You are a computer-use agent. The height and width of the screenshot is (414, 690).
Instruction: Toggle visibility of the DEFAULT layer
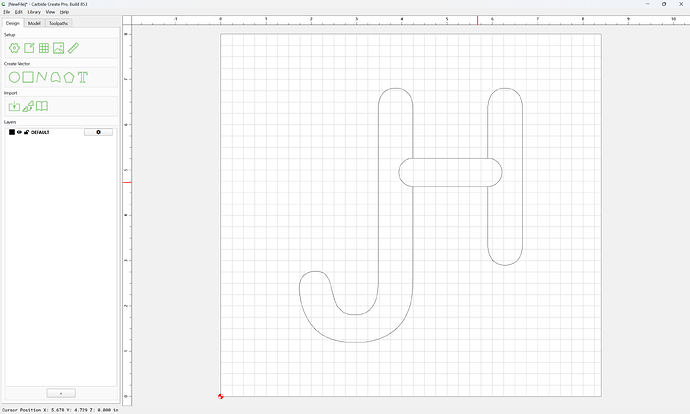[19, 132]
